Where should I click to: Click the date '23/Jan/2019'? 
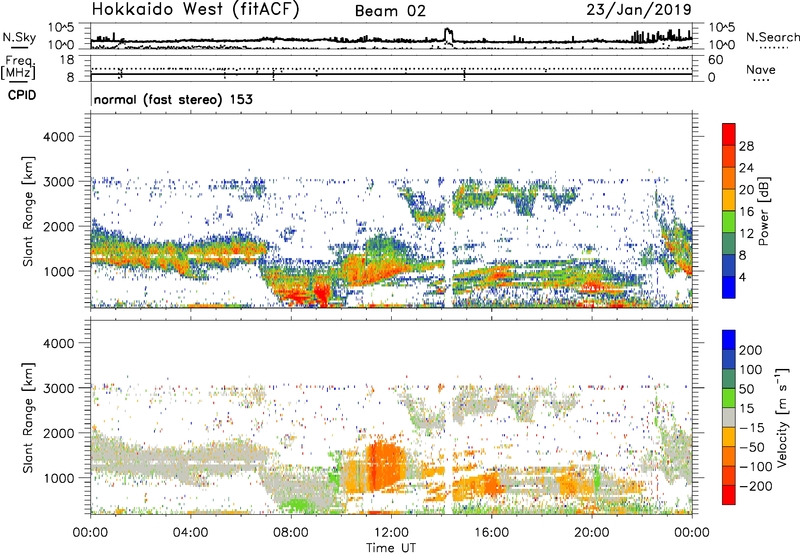click(x=639, y=9)
